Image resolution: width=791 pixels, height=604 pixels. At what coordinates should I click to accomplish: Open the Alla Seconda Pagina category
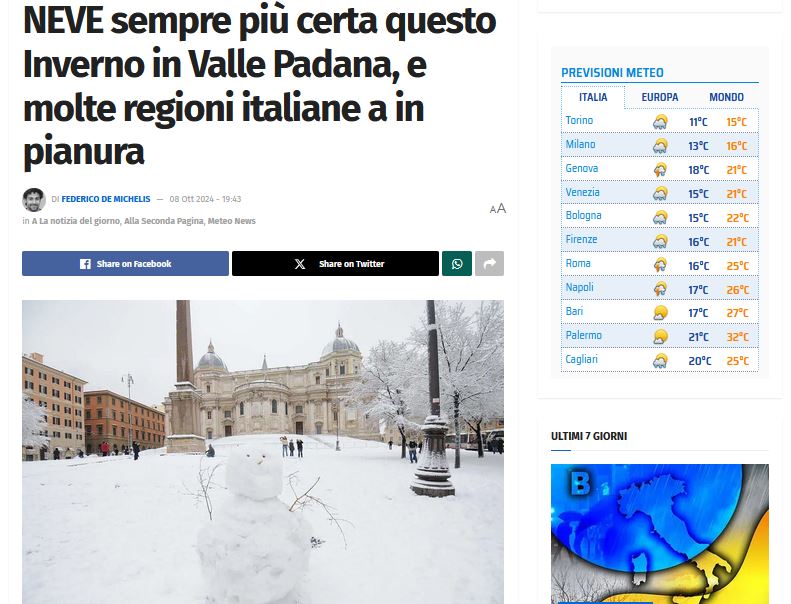pos(163,221)
